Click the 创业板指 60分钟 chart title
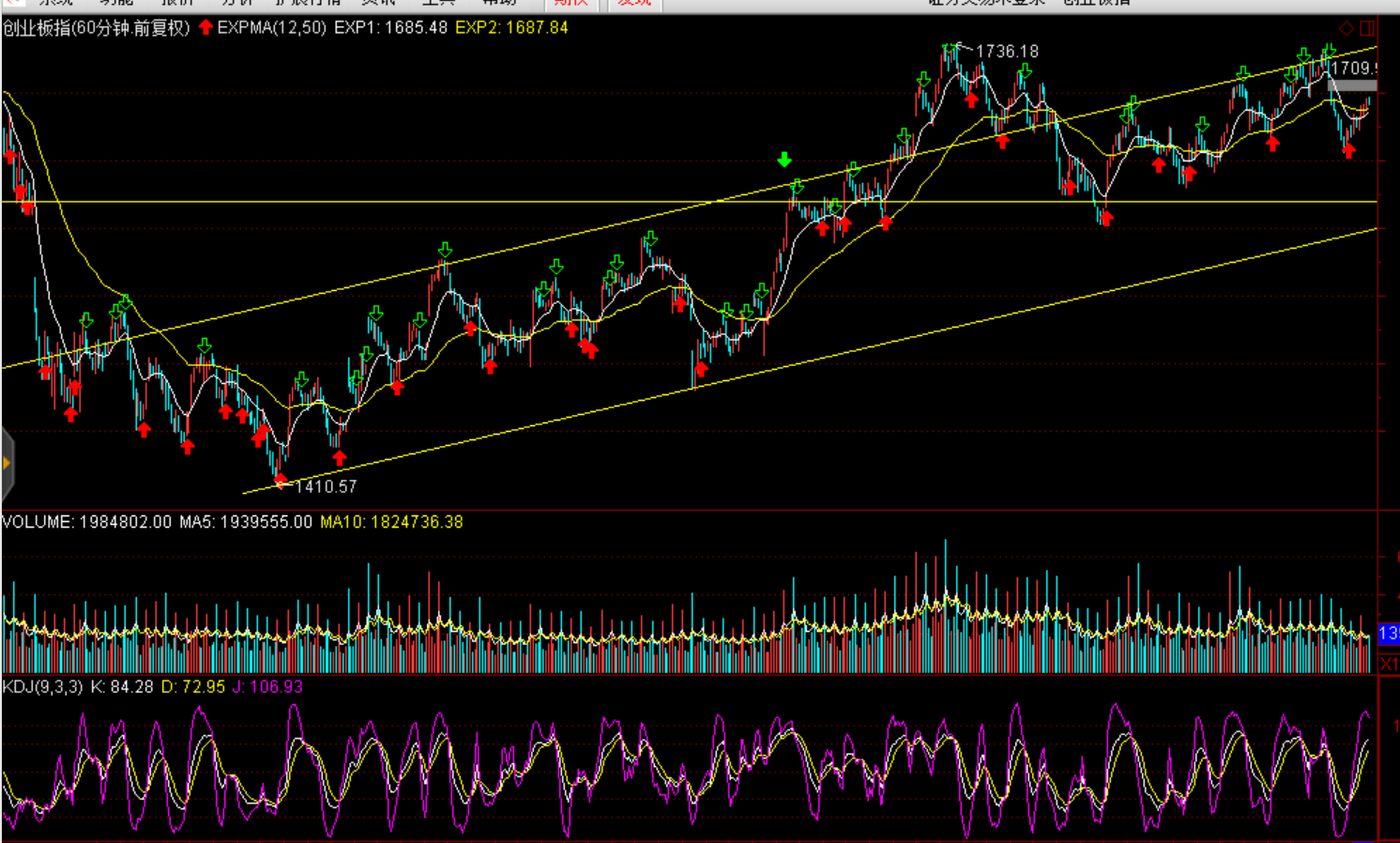1400x843 pixels. (x=96, y=28)
